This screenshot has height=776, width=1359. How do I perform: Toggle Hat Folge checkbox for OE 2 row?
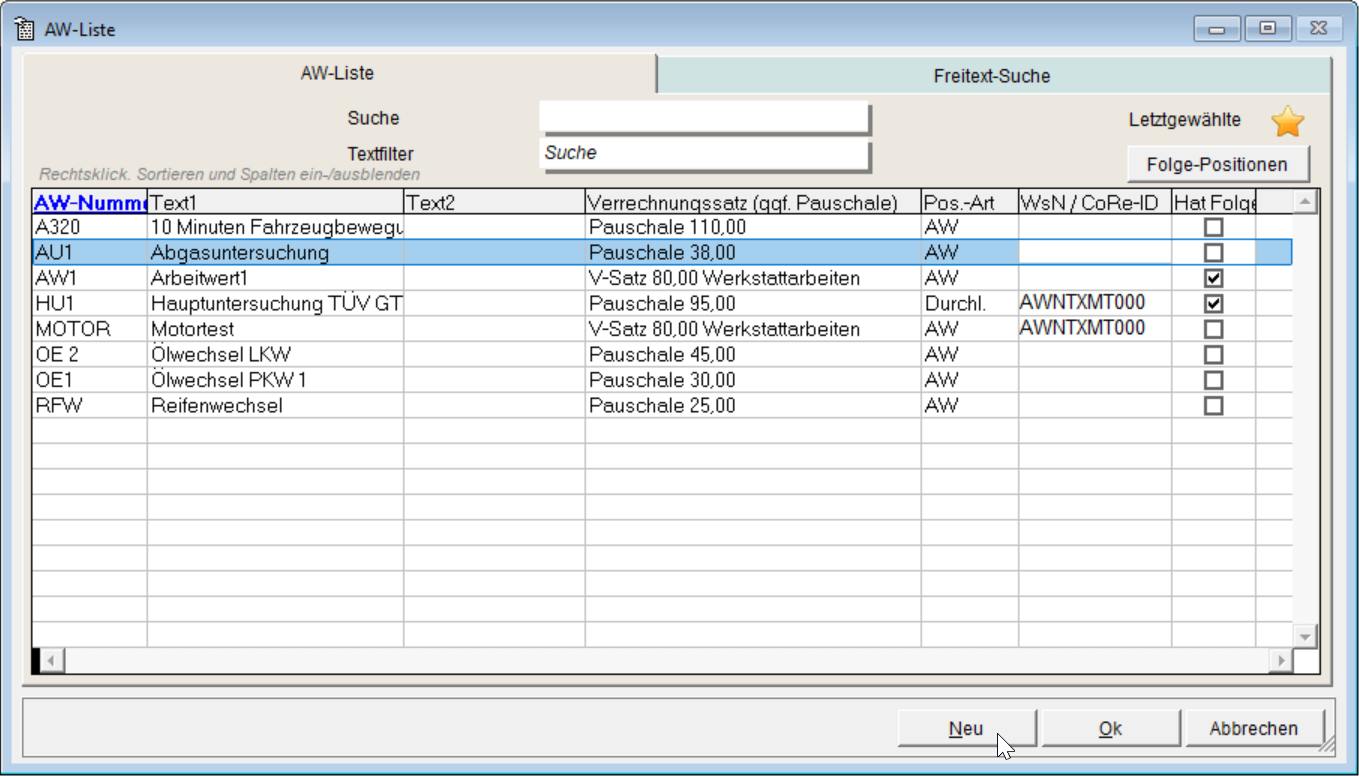pyautogui.click(x=1213, y=354)
